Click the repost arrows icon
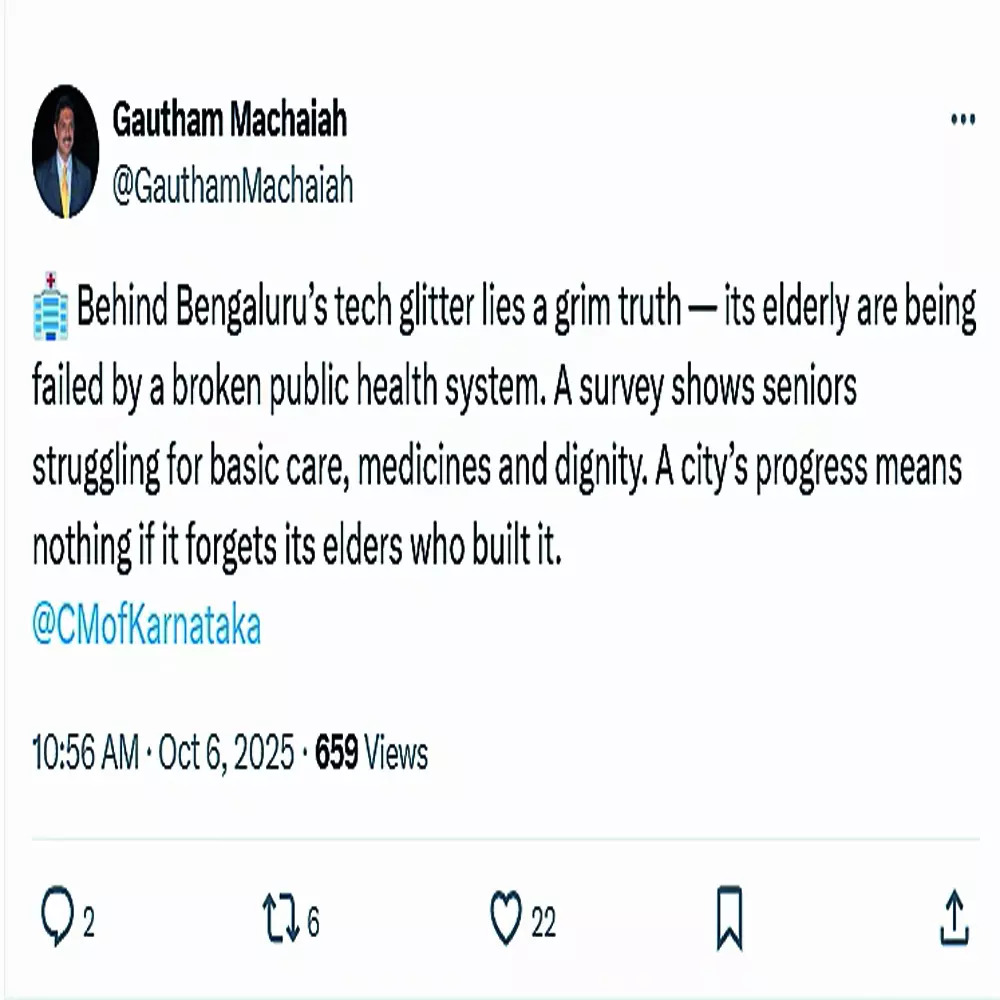1000x1000 pixels. (281, 916)
